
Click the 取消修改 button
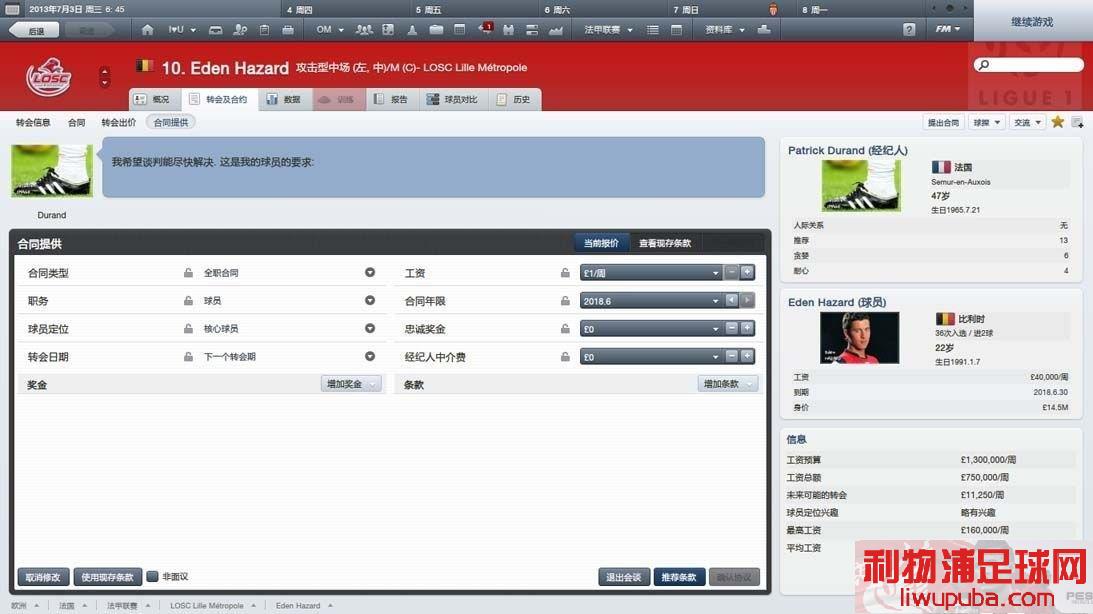click(x=43, y=577)
